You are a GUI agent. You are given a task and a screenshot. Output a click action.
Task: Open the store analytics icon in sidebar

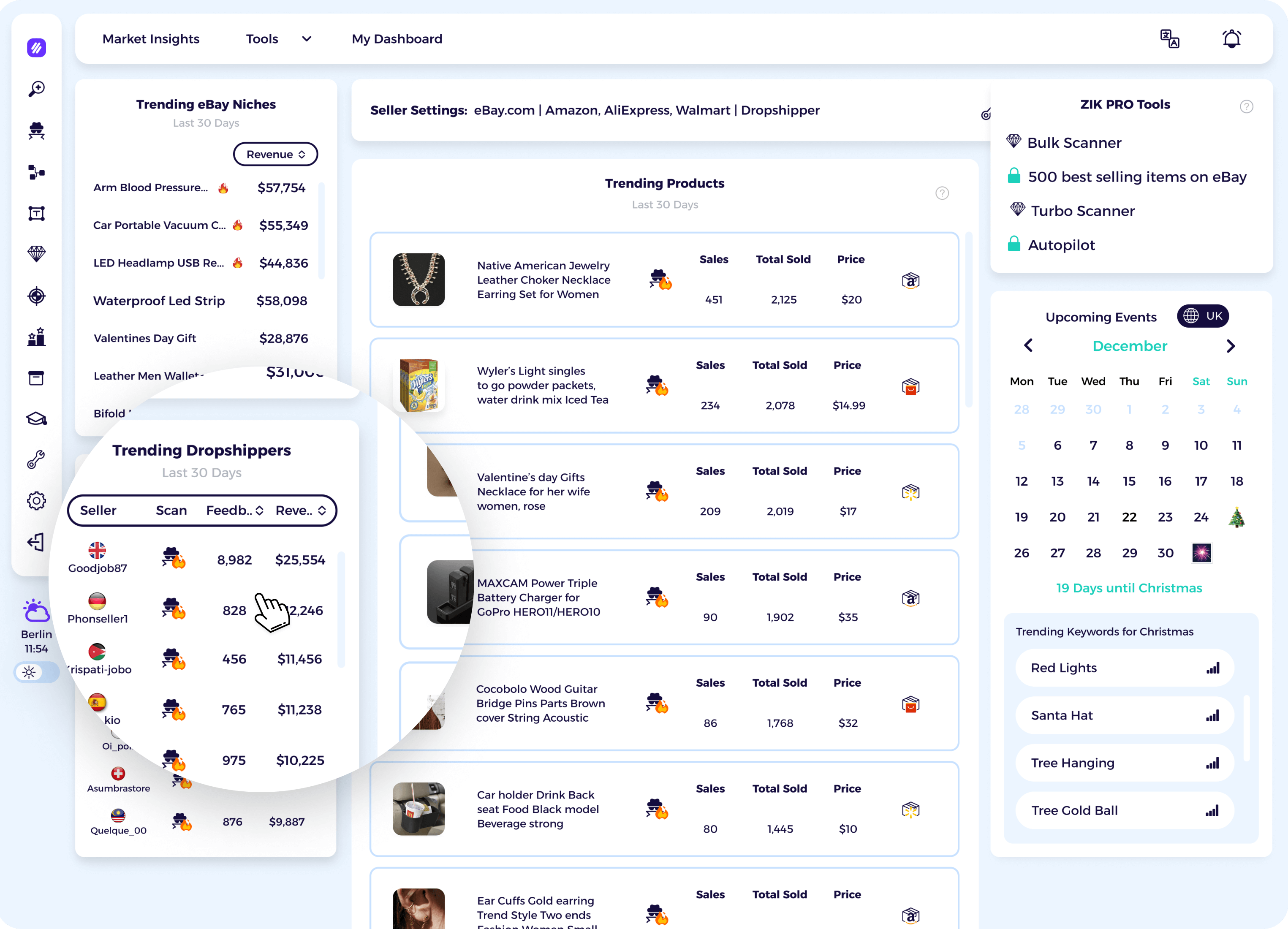[36, 337]
